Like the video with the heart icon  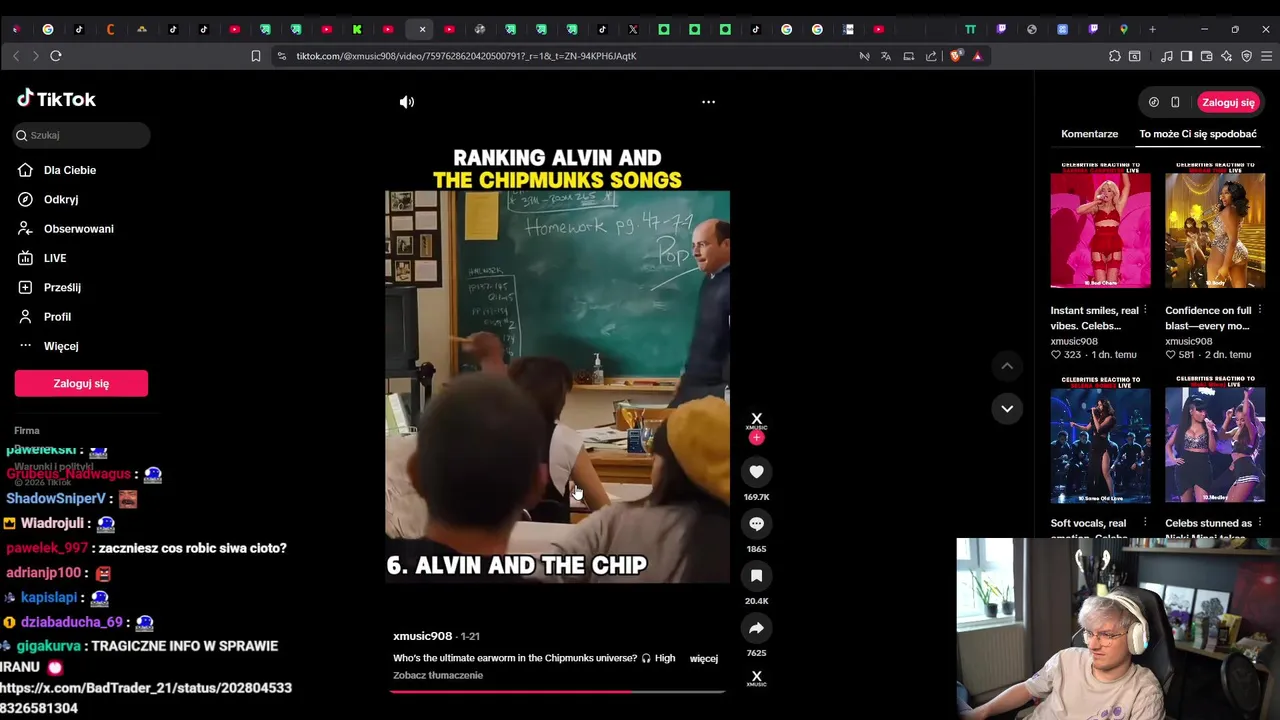(x=756, y=472)
